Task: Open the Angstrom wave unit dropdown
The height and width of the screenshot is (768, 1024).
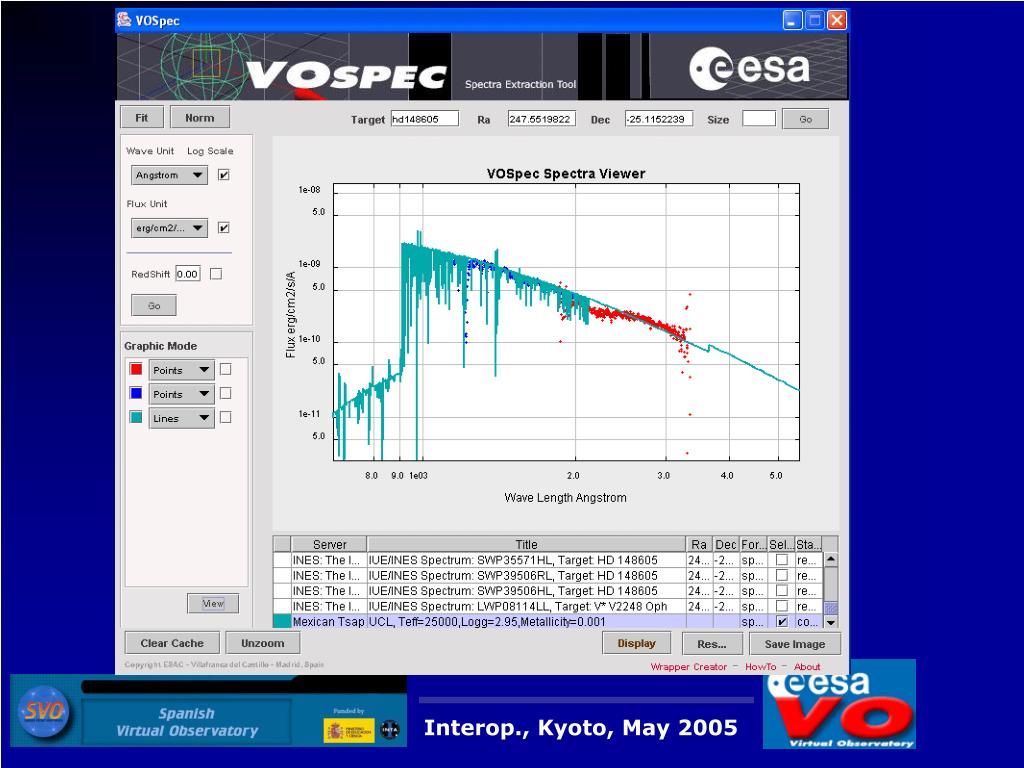Action: tap(169, 175)
